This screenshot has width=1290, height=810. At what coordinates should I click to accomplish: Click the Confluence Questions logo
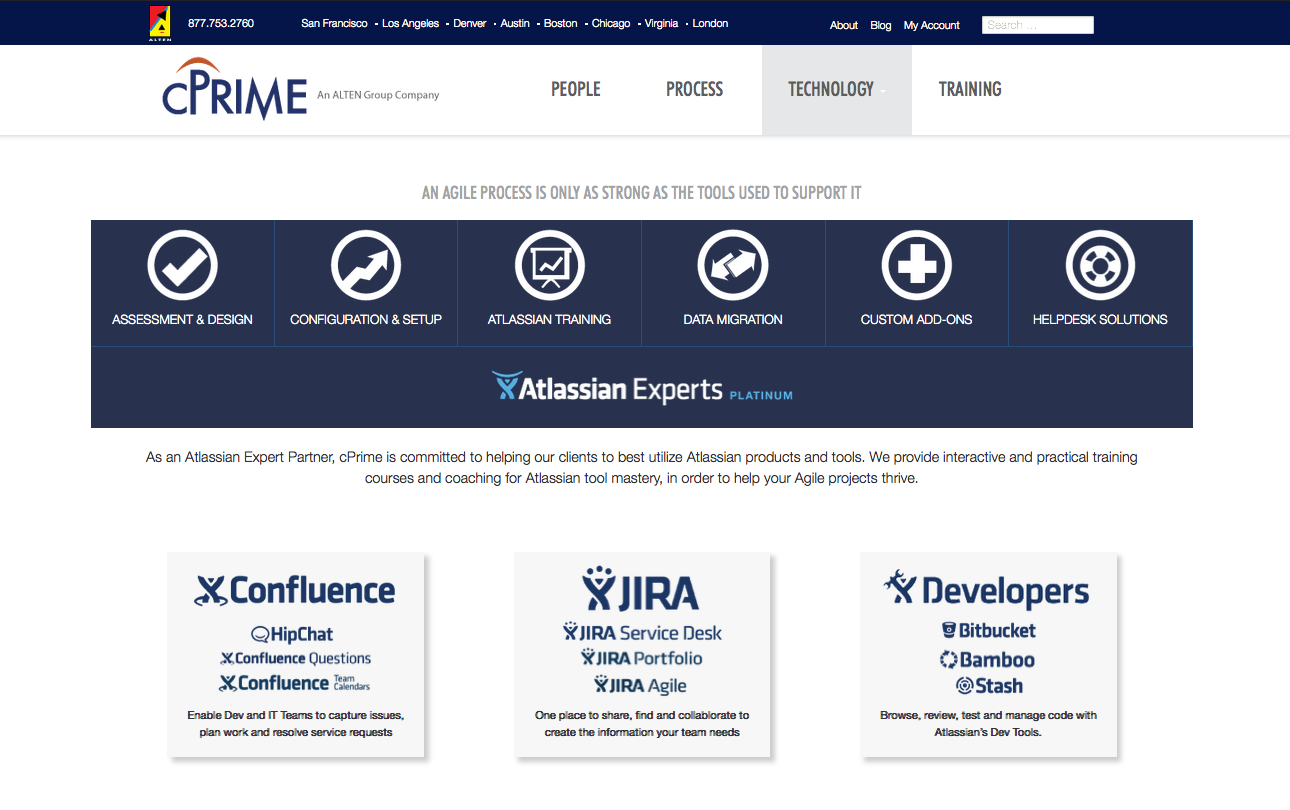(x=296, y=658)
